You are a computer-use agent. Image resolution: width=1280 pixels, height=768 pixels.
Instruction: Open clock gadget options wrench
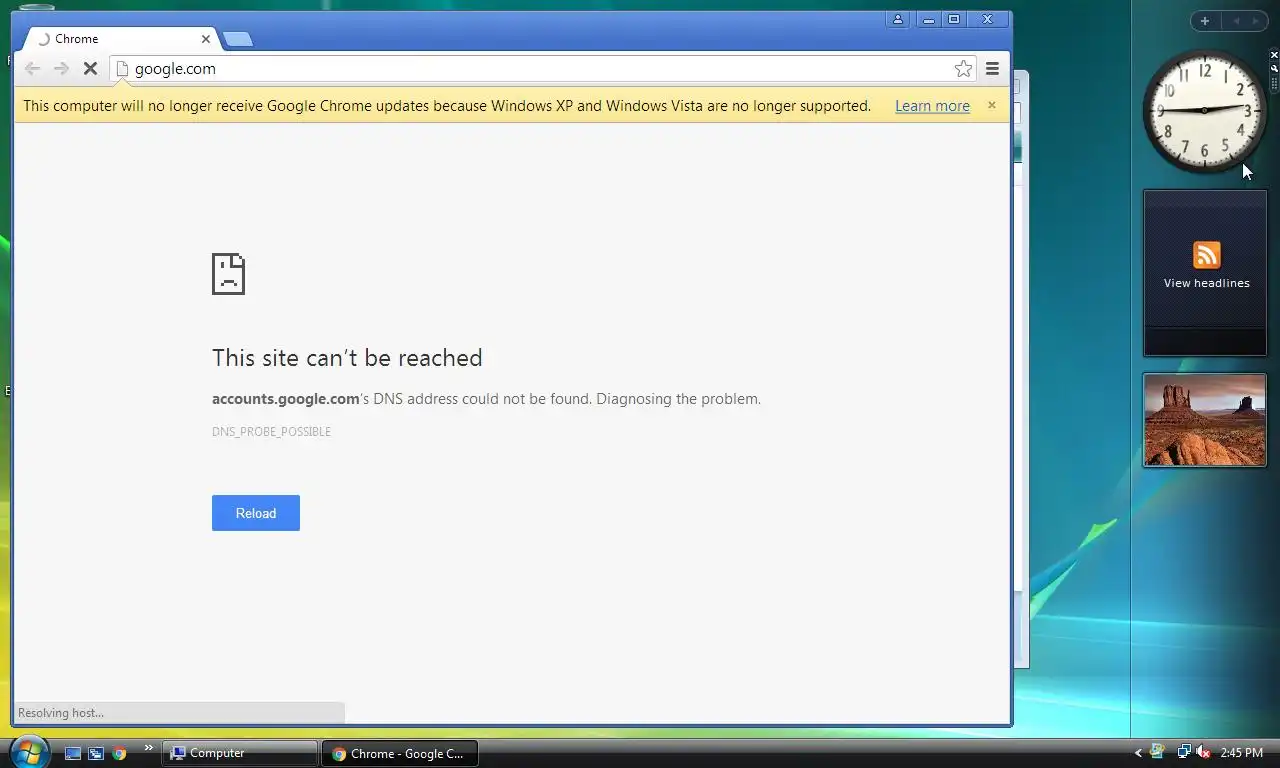1274,68
